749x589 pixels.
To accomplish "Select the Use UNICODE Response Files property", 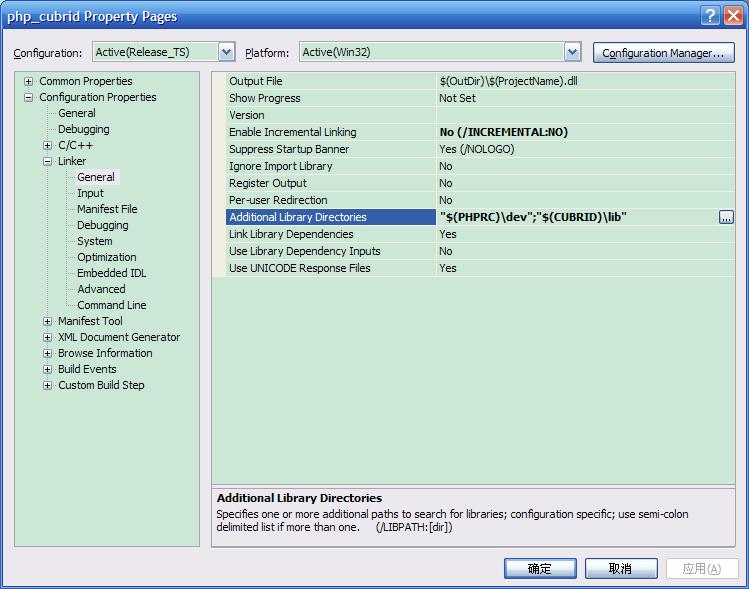I will pyautogui.click(x=299, y=268).
